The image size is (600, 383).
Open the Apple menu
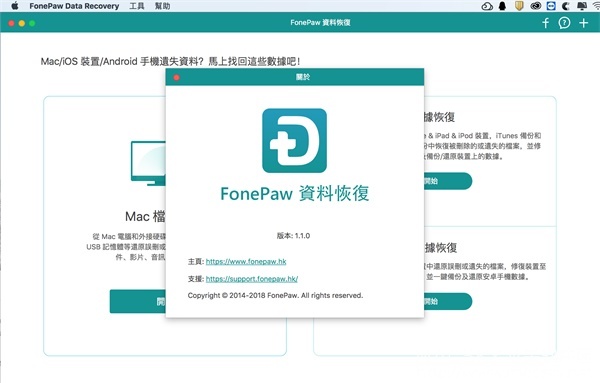coord(15,6)
